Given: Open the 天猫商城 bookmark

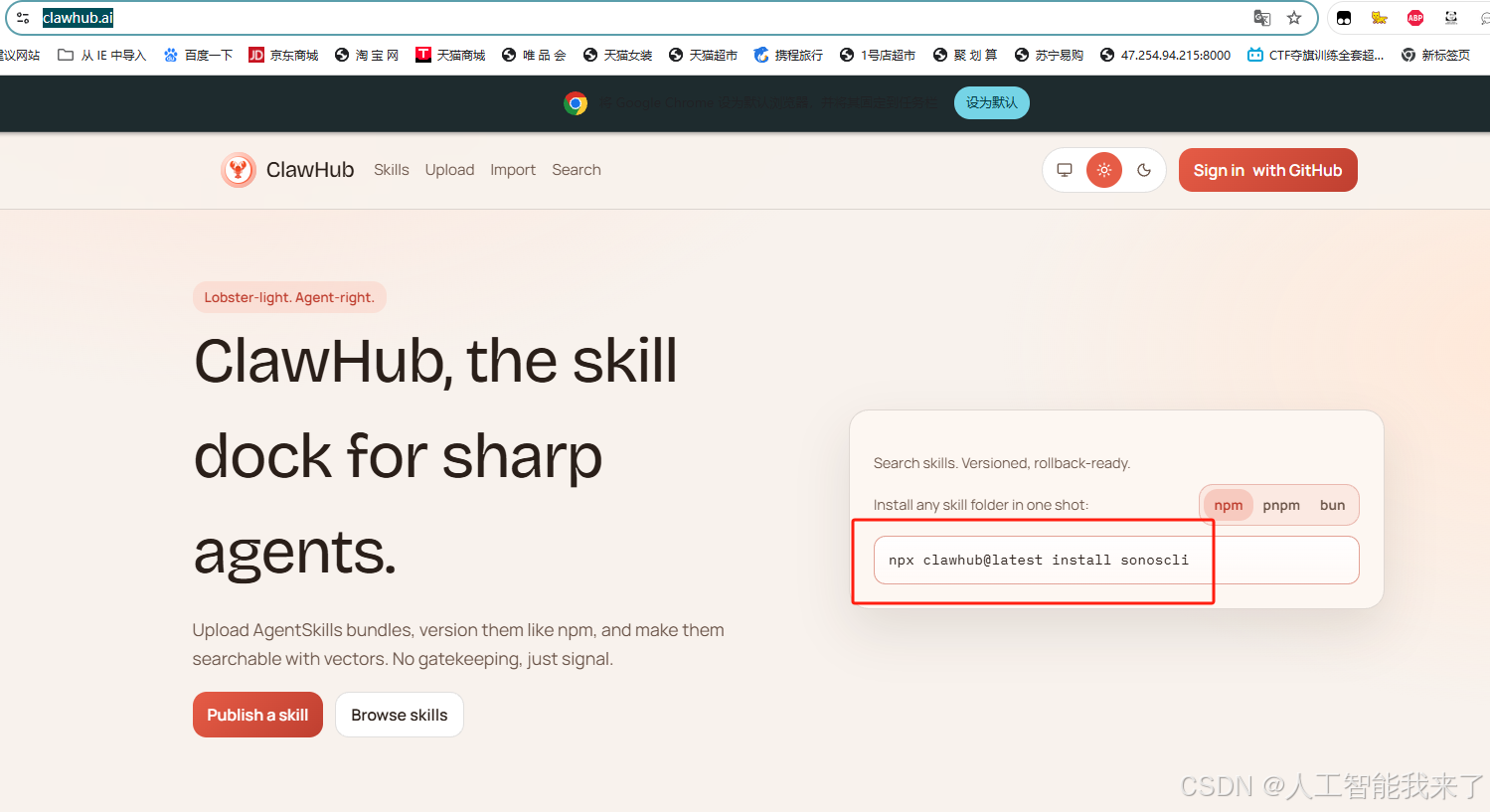Looking at the screenshot, I should 450,55.
